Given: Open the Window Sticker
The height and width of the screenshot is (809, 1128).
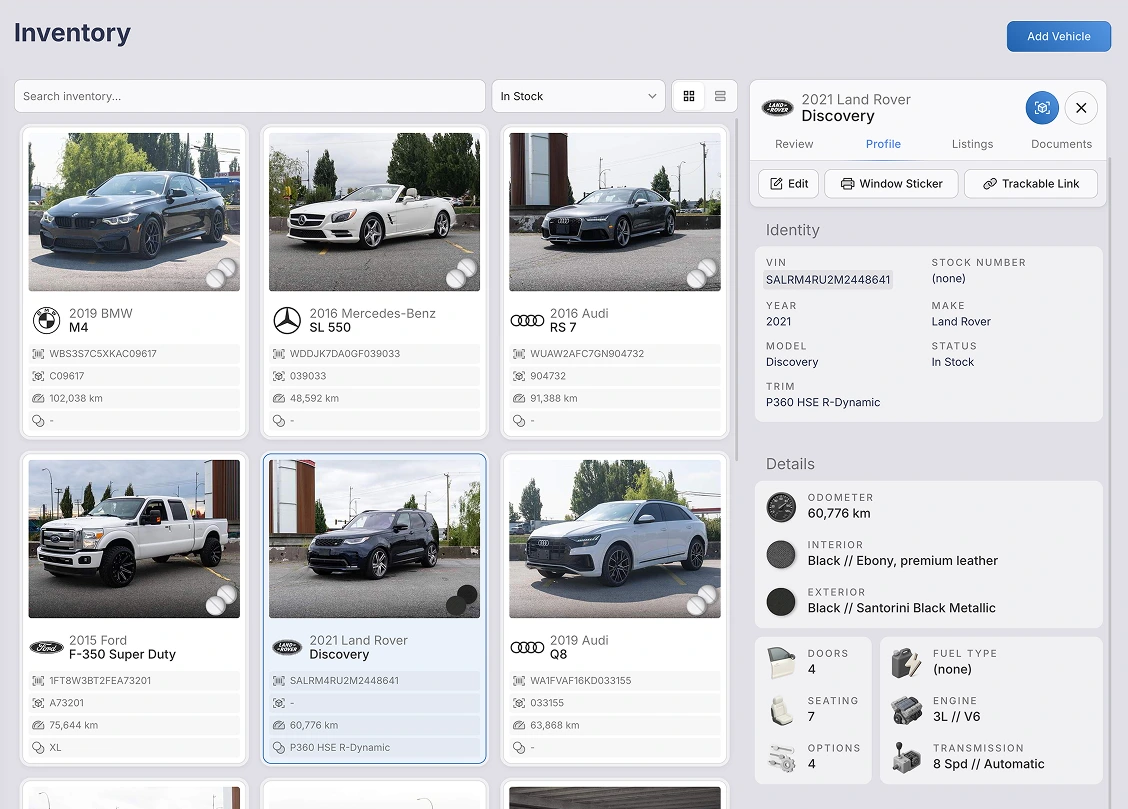Looking at the screenshot, I should [891, 183].
